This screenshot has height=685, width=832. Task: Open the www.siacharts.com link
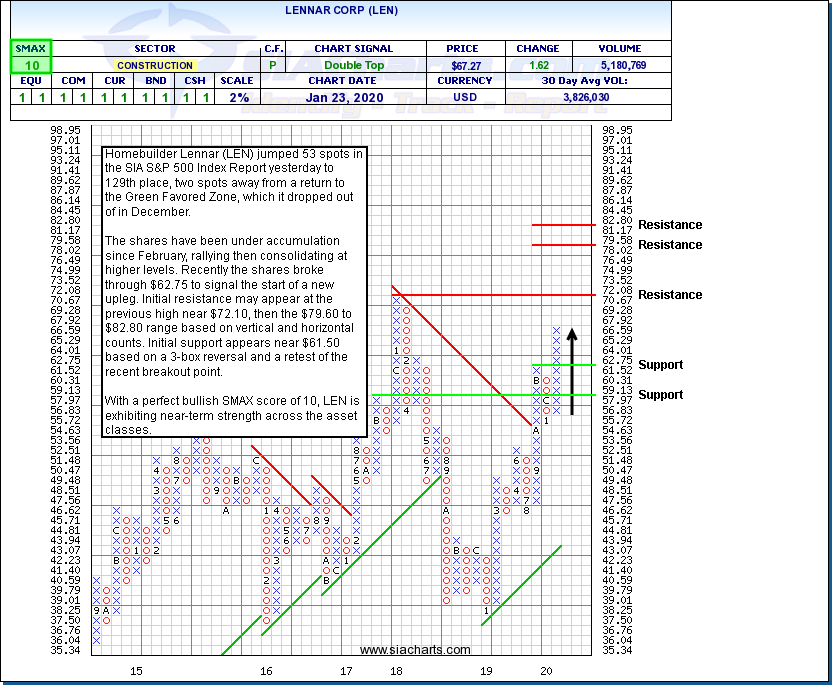click(x=415, y=650)
